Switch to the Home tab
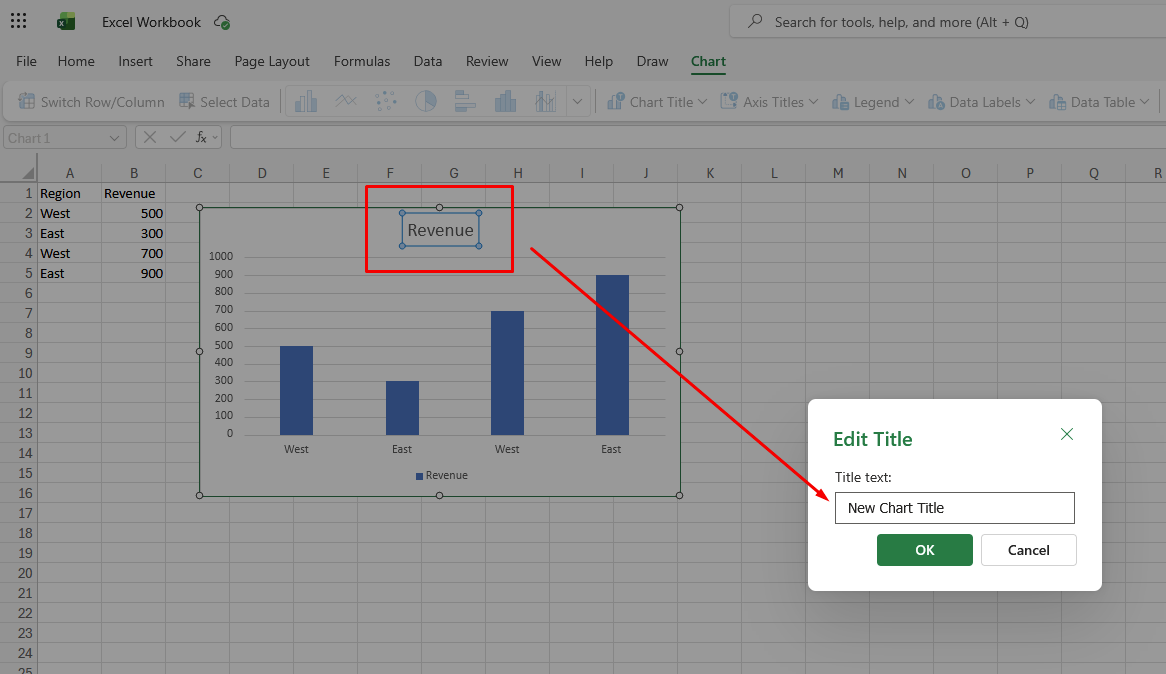 coord(76,61)
